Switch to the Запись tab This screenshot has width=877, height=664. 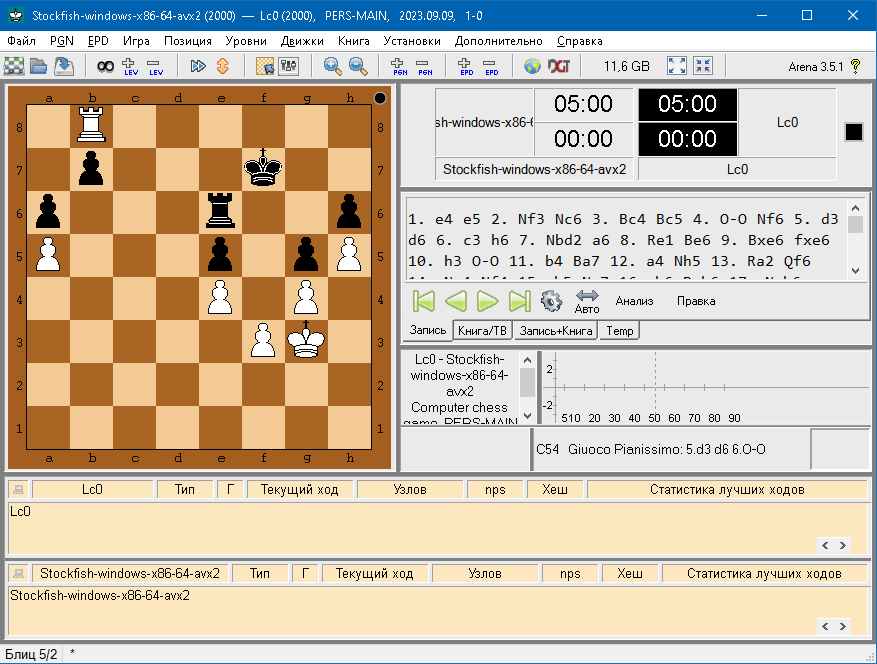427,330
